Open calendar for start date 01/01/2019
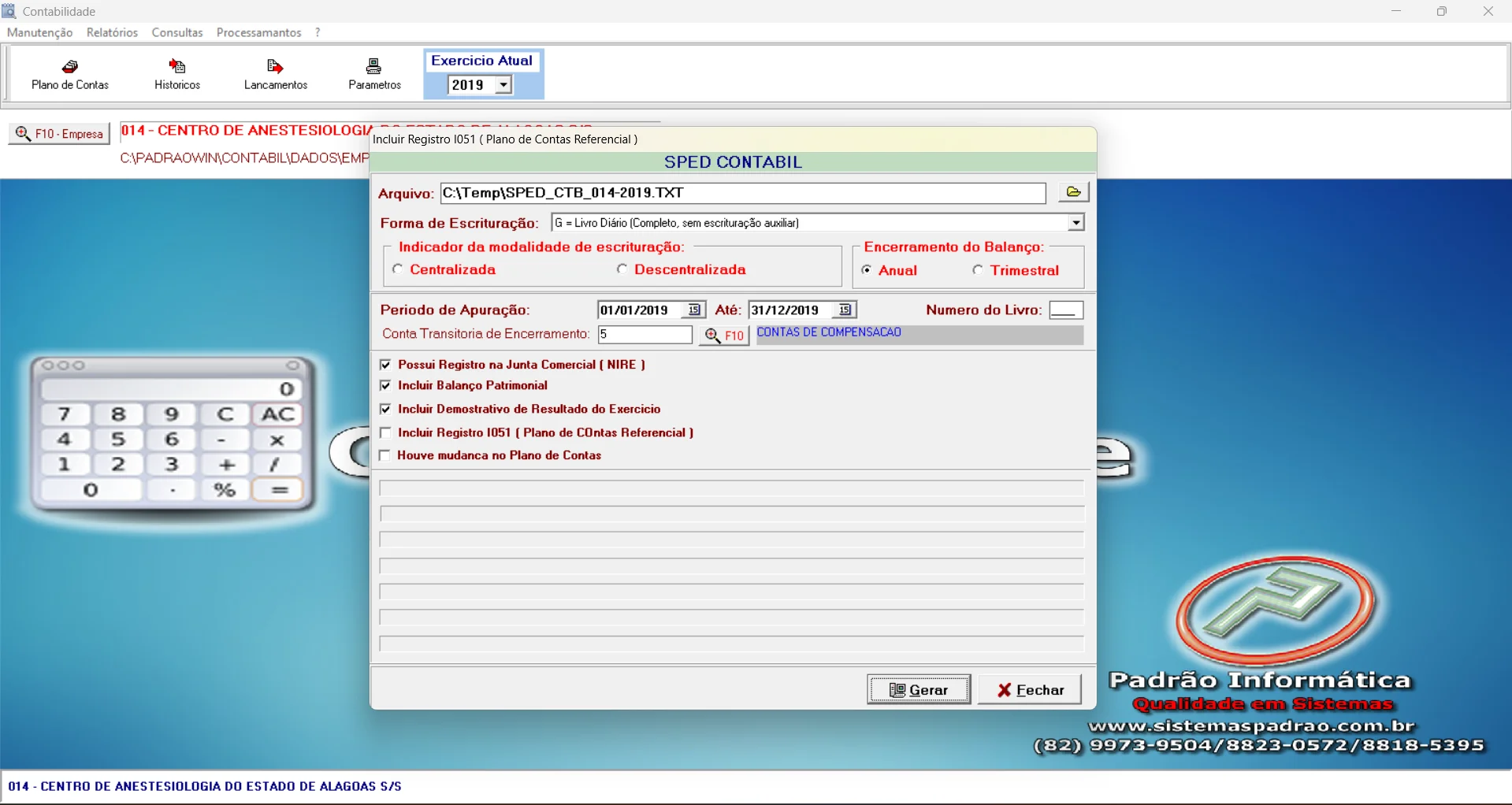Screen dimensions: 1512x805 (x=693, y=310)
